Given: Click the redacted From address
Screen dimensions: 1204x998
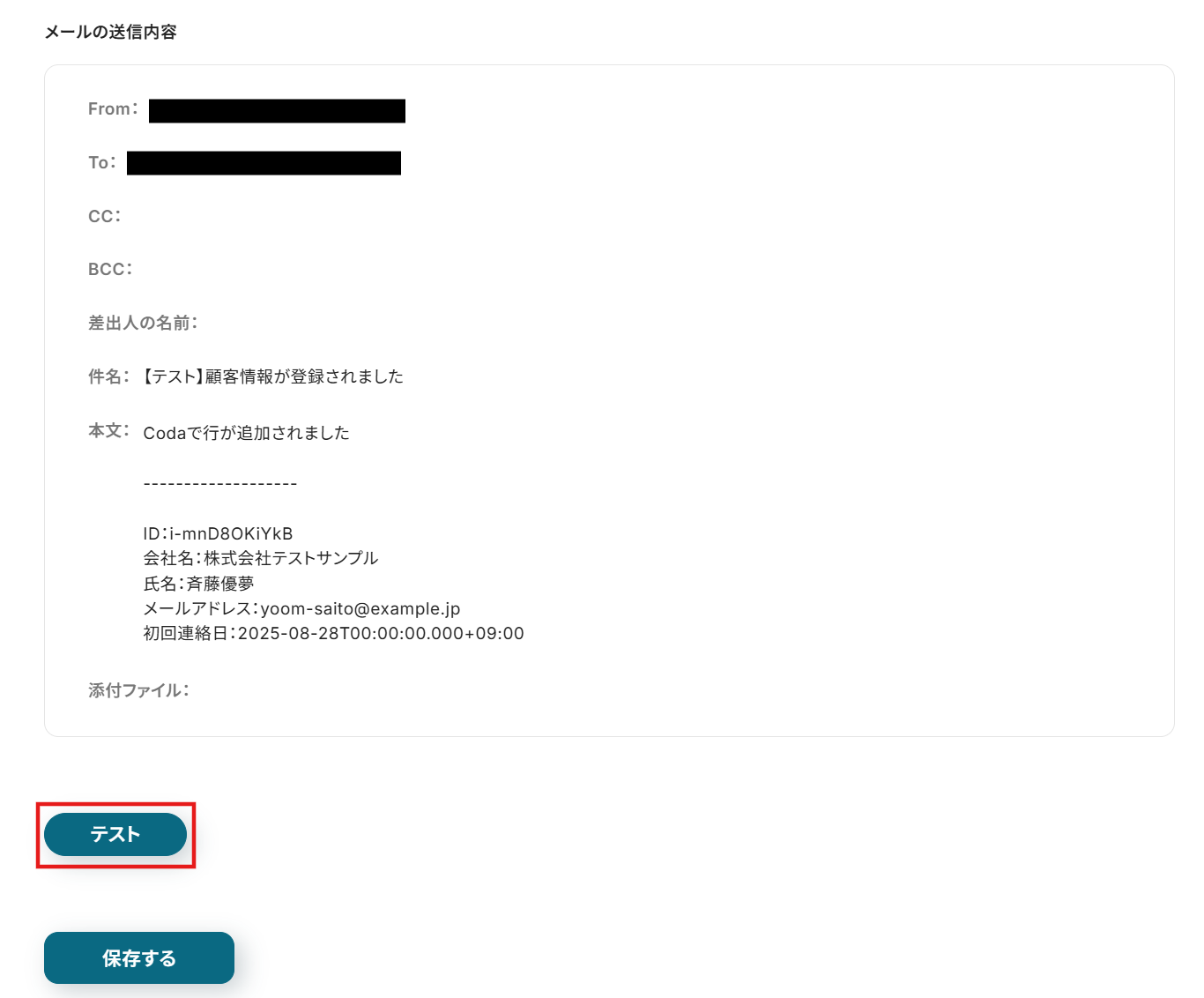Looking at the screenshot, I should [x=277, y=110].
